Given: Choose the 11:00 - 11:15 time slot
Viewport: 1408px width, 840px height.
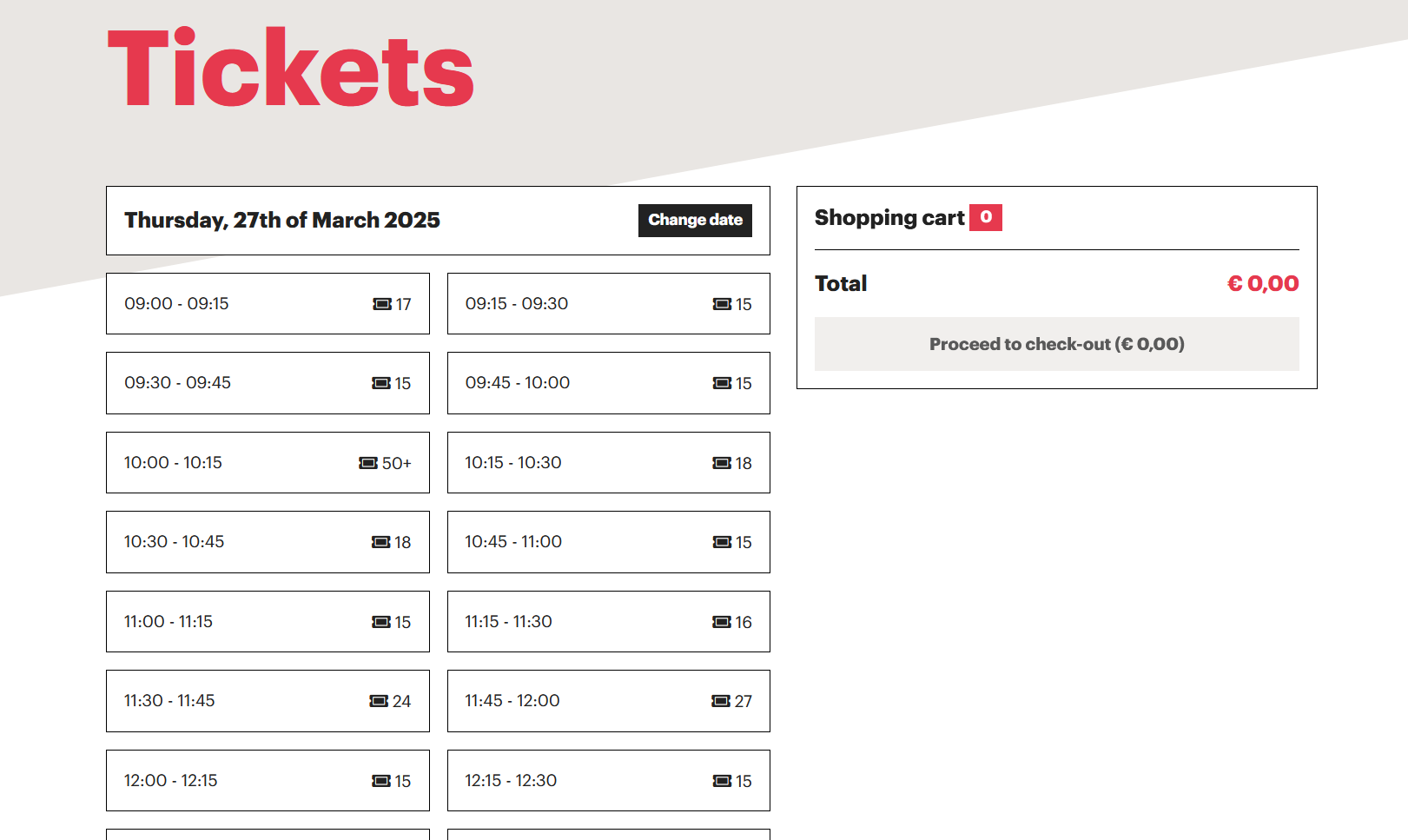Looking at the screenshot, I should (268, 622).
